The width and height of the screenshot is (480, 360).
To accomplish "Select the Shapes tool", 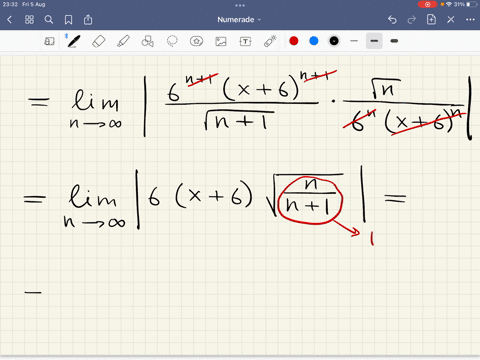I will tap(147, 41).
